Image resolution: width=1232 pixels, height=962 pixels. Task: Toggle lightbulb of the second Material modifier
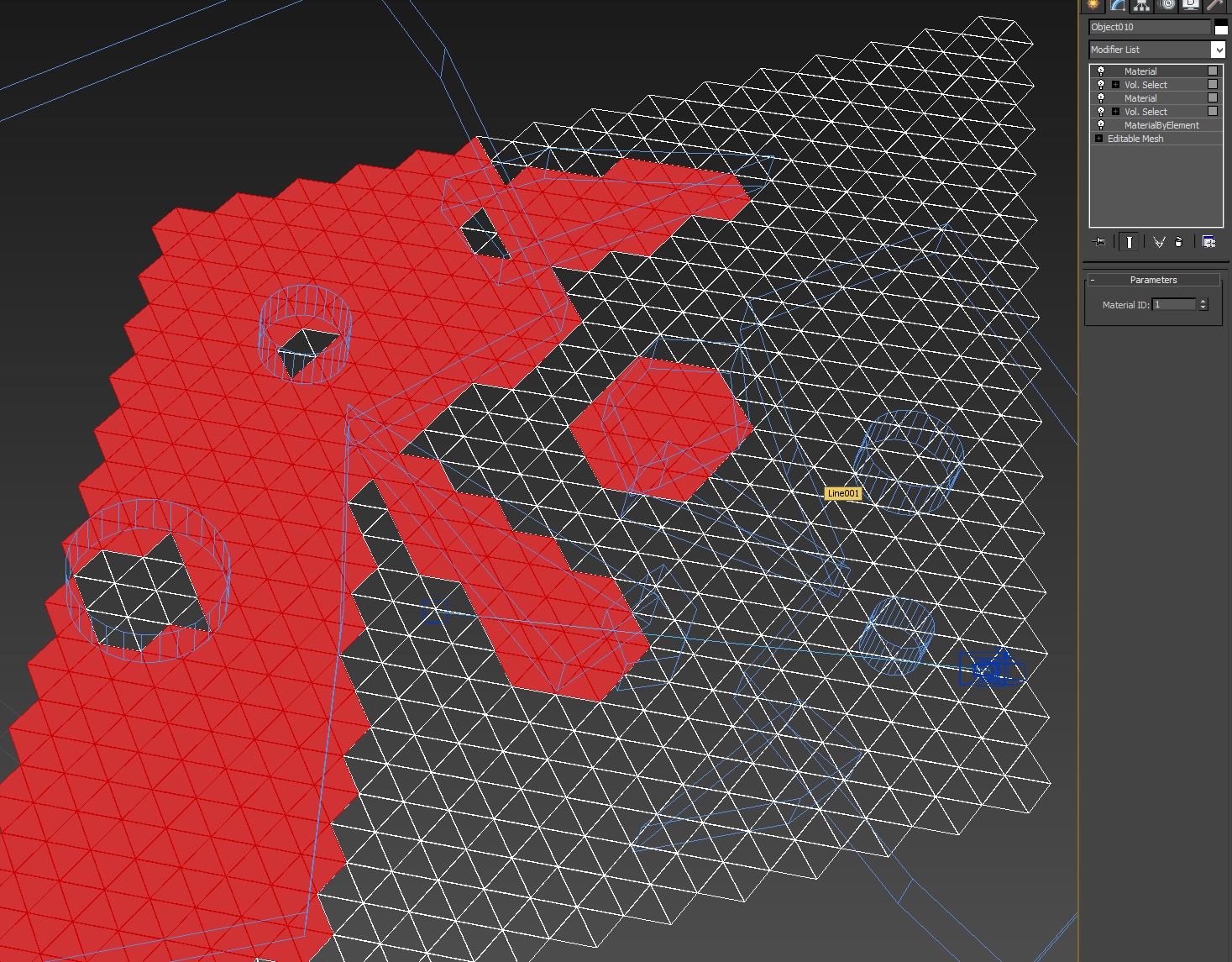point(1101,98)
